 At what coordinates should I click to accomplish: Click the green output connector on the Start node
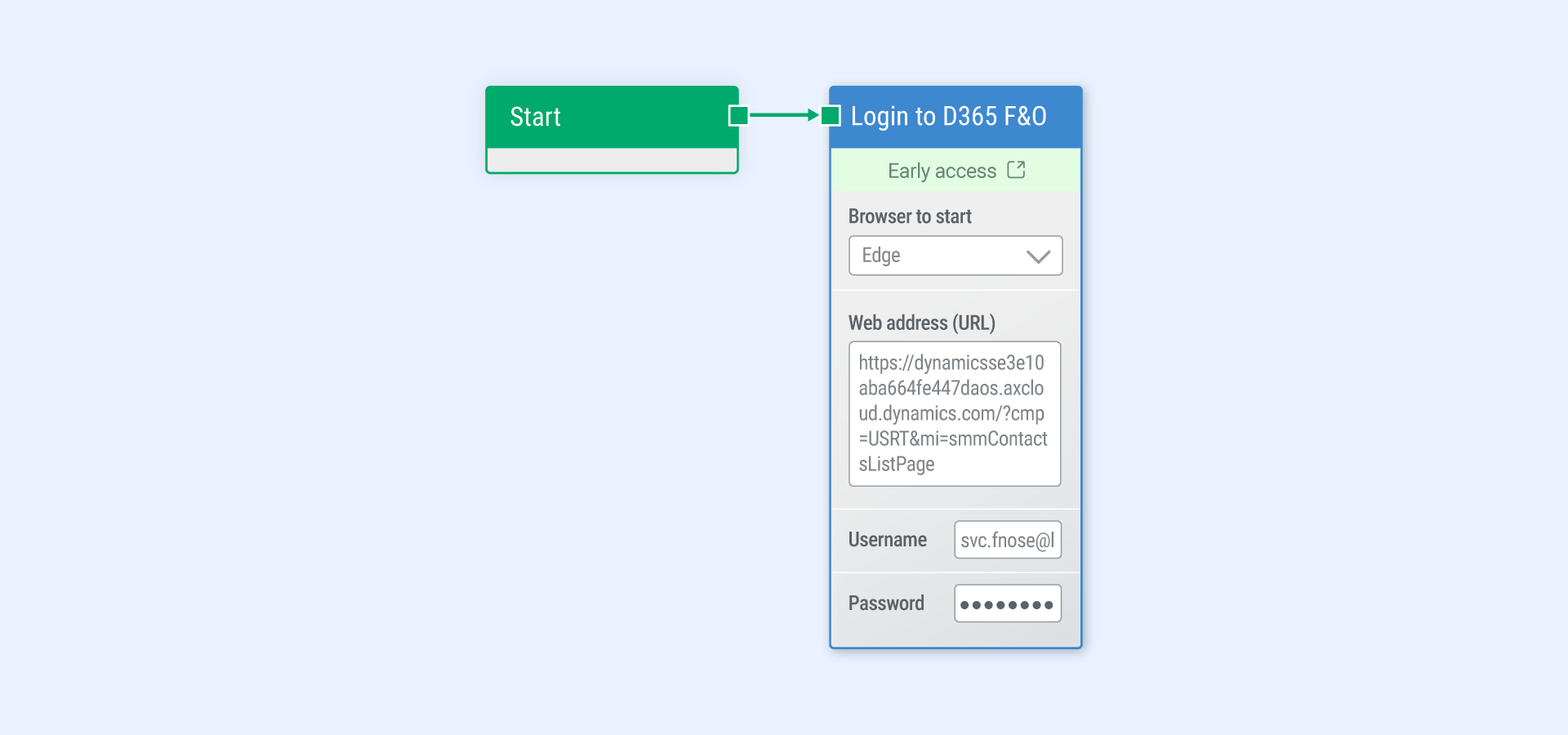[x=737, y=116]
